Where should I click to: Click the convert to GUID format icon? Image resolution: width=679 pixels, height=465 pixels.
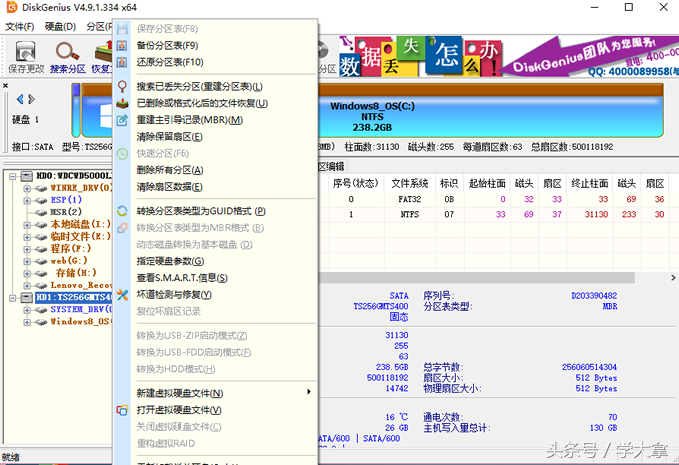point(122,211)
